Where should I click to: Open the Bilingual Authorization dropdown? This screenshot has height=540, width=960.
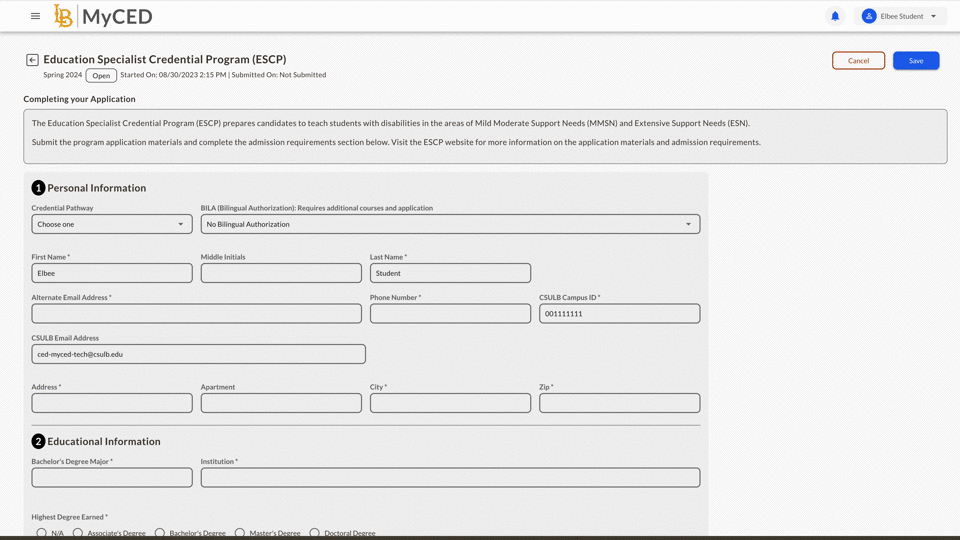pos(451,224)
